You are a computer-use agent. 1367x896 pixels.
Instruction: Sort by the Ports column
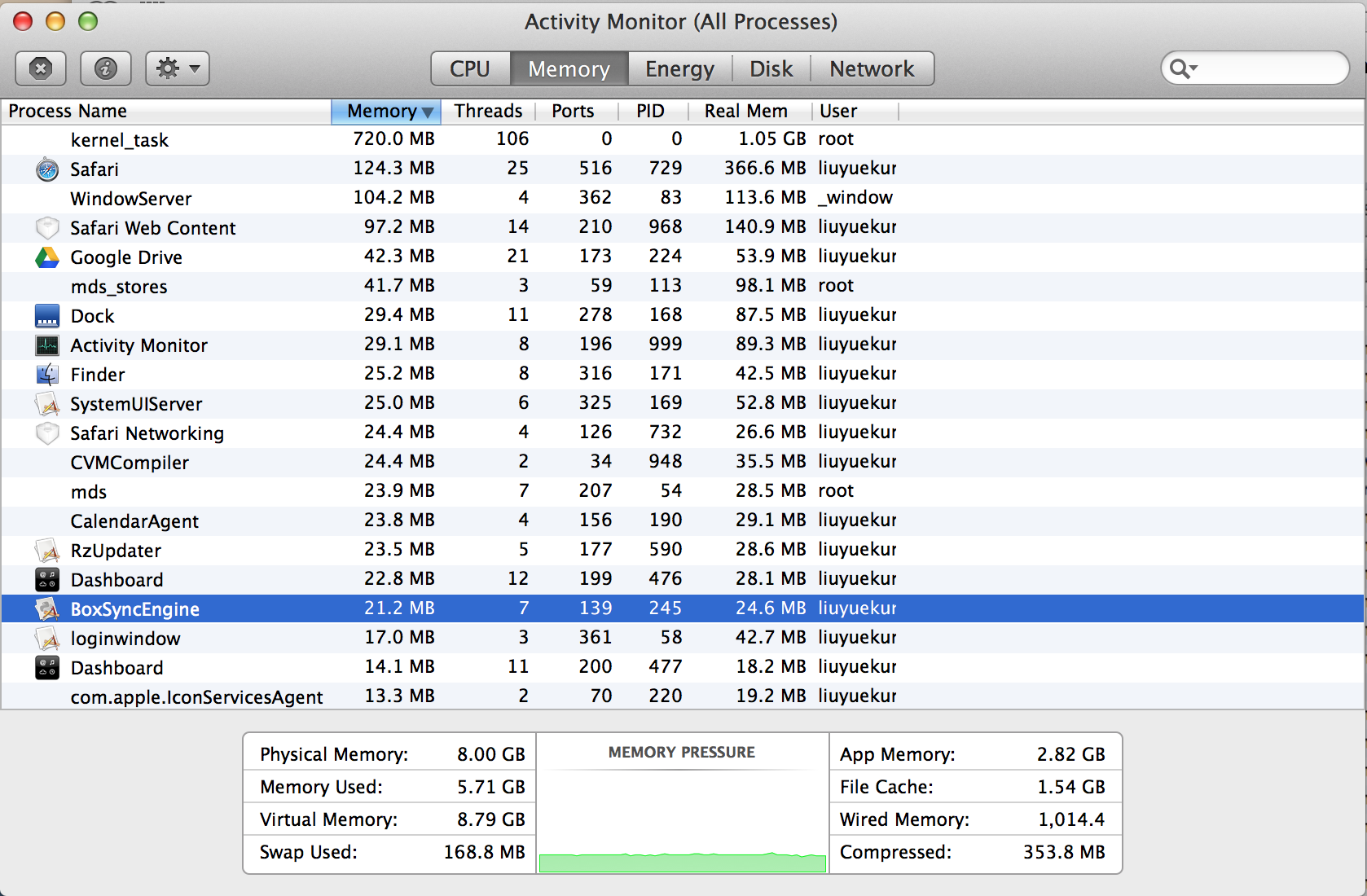click(x=576, y=111)
